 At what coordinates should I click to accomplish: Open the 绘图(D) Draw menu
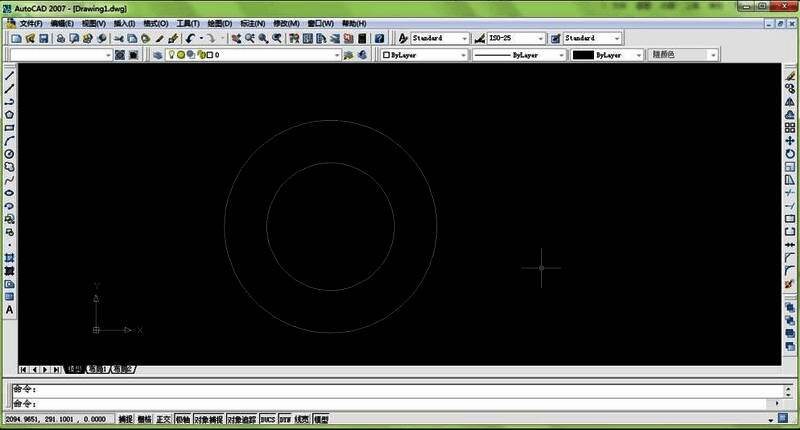[x=220, y=22]
